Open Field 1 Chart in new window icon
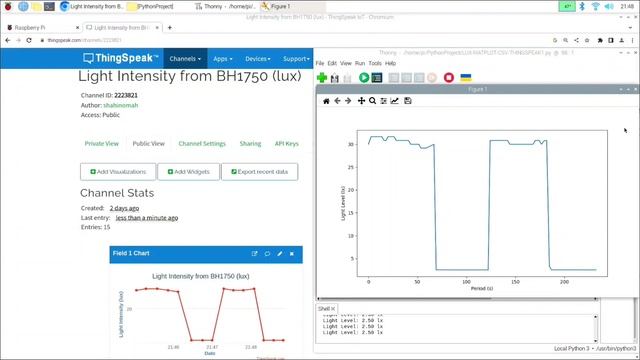This screenshot has width=640, height=360. [255, 253]
